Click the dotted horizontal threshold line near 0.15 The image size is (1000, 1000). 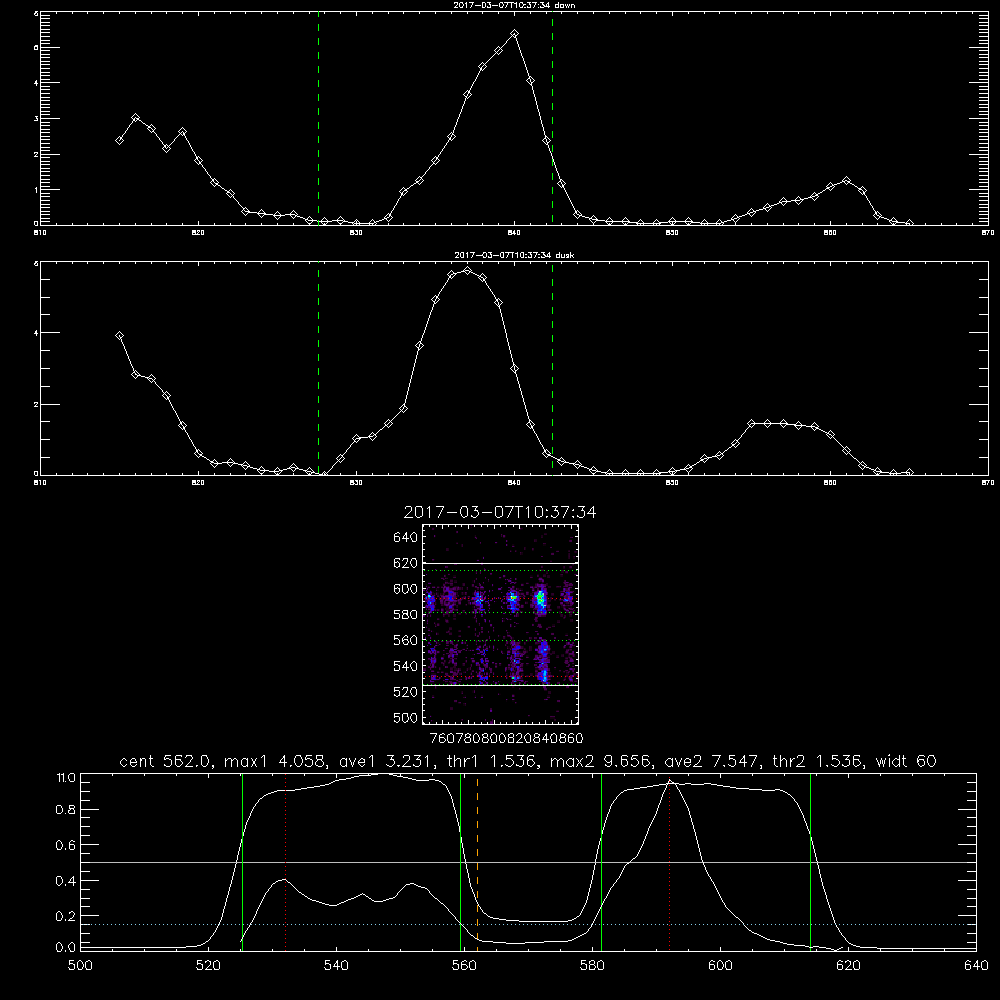pos(528,924)
